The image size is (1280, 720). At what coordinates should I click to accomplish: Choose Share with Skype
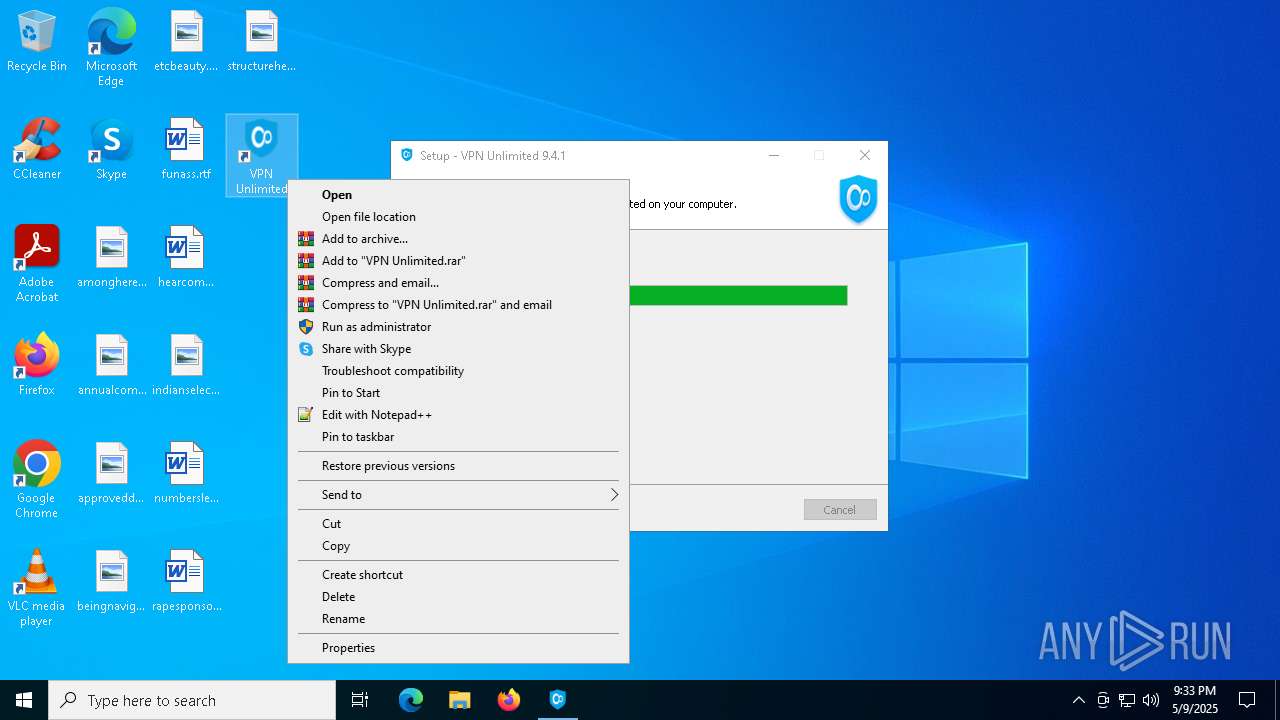click(458, 349)
